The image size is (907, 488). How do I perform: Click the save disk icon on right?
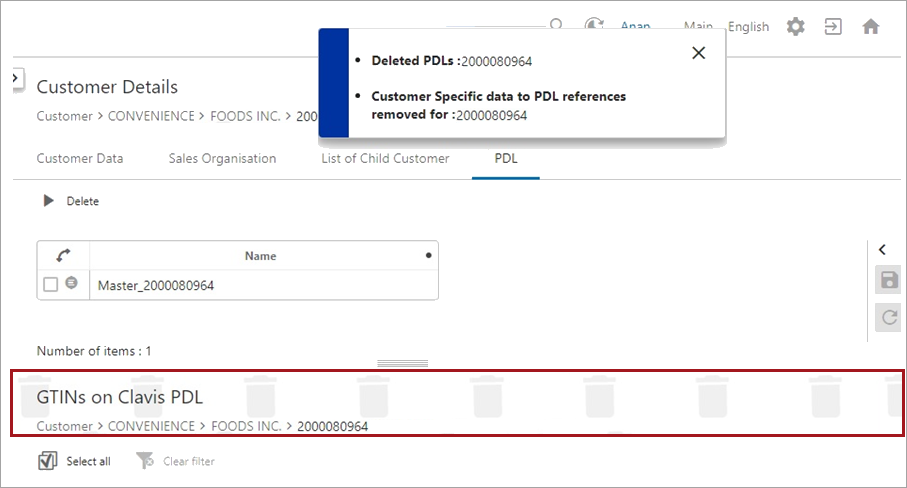[887, 280]
